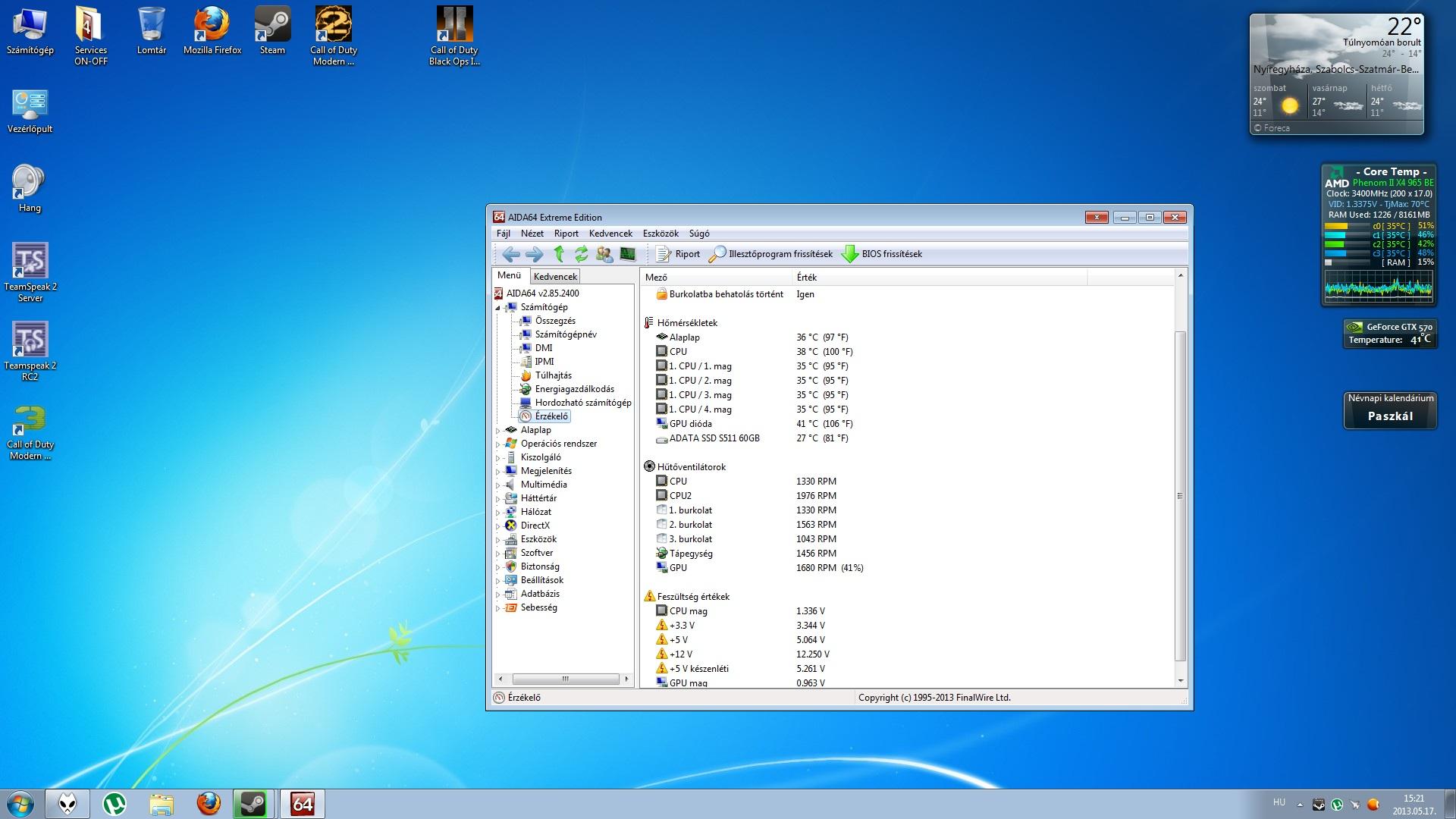Select Túlhajtás in the tree
Image resolution: width=1456 pixels, height=819 pixels.
[x=554, y=375]
